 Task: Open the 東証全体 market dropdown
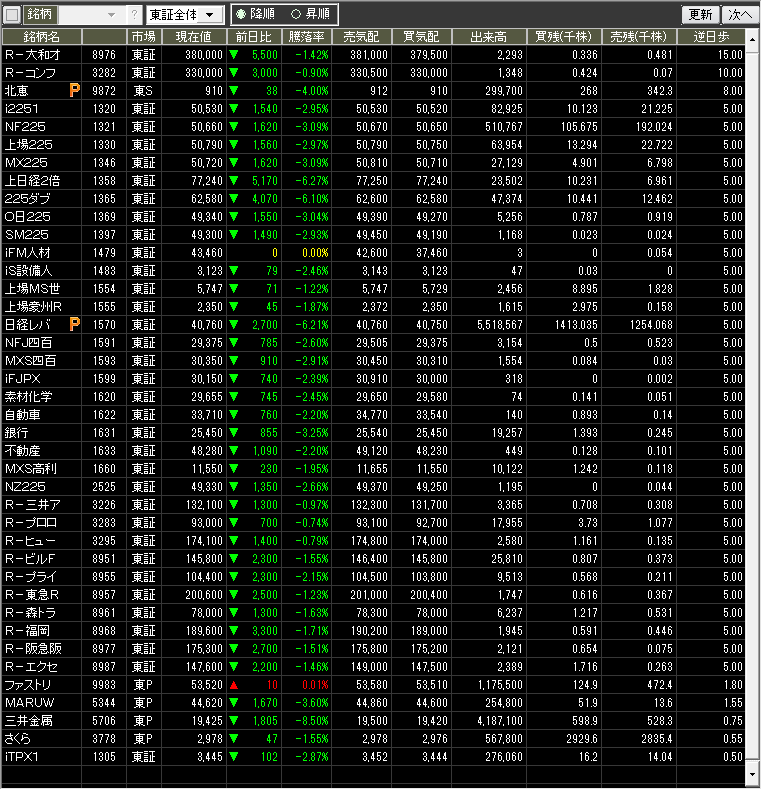184,15
